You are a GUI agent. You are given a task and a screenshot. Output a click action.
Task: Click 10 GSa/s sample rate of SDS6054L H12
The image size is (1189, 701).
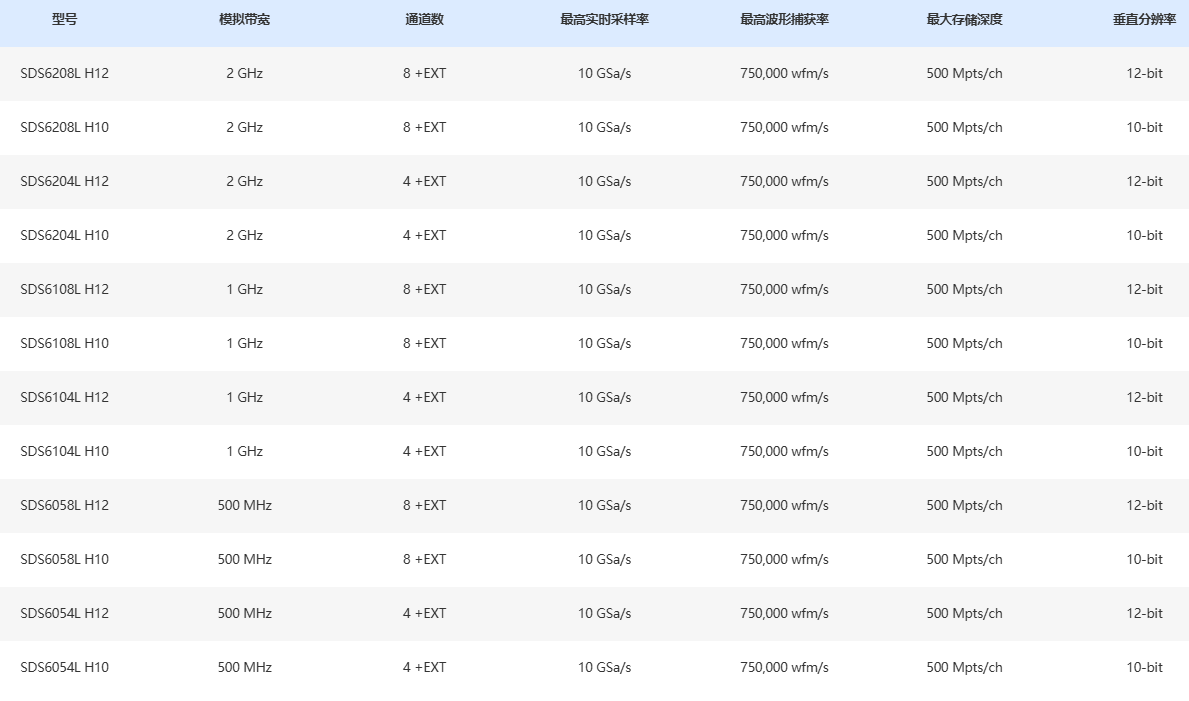(604, 613)
